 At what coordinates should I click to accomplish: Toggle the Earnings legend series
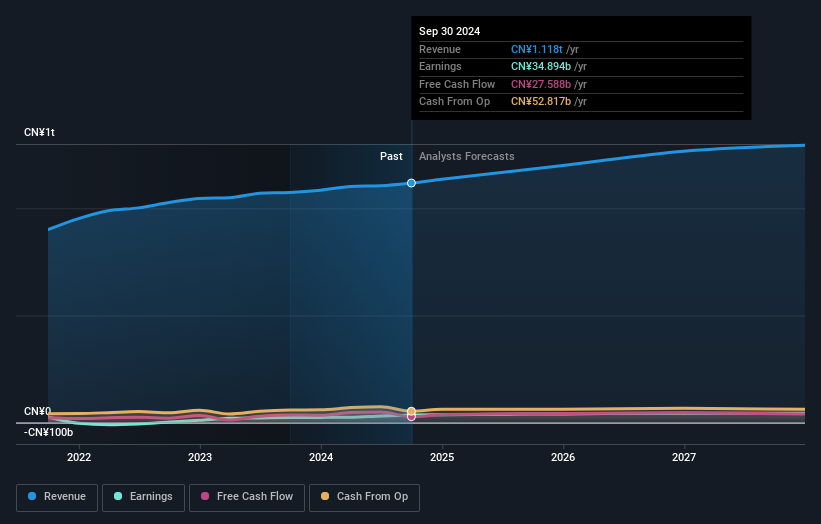(x=143, y=497)
